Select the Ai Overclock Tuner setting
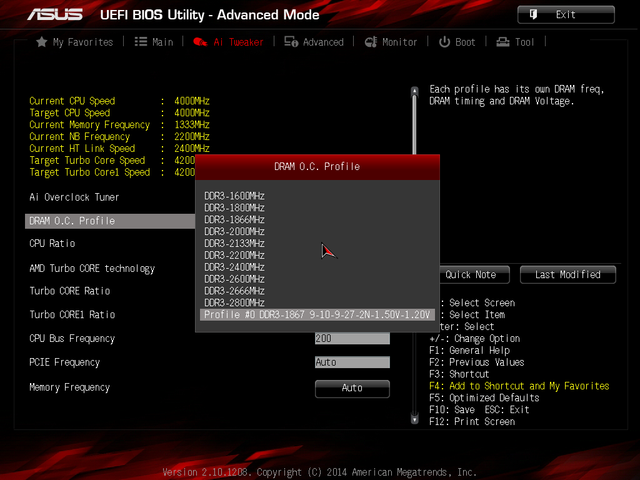The height and width of the screenshot is (480, 640). coord(74,197)
